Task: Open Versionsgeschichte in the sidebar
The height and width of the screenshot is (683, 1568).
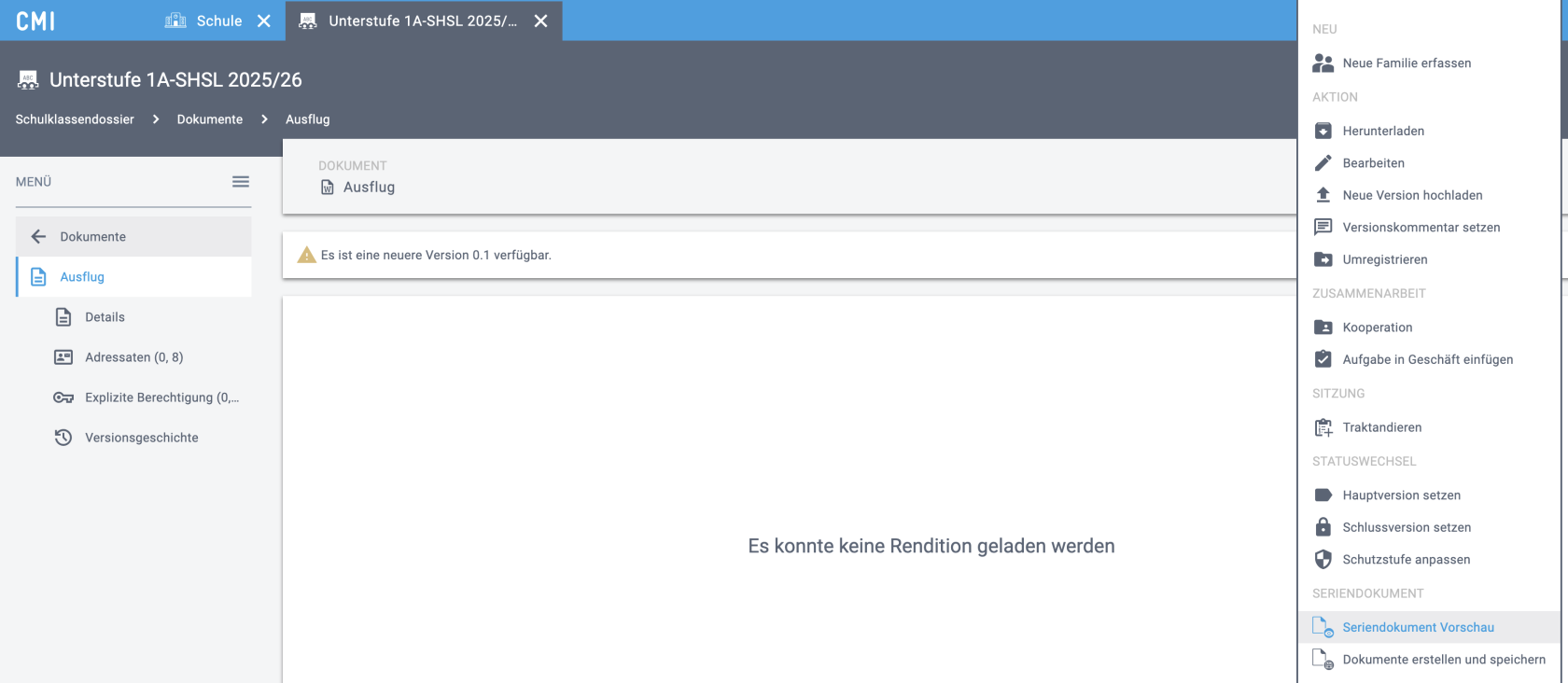Action: (141, 438)
